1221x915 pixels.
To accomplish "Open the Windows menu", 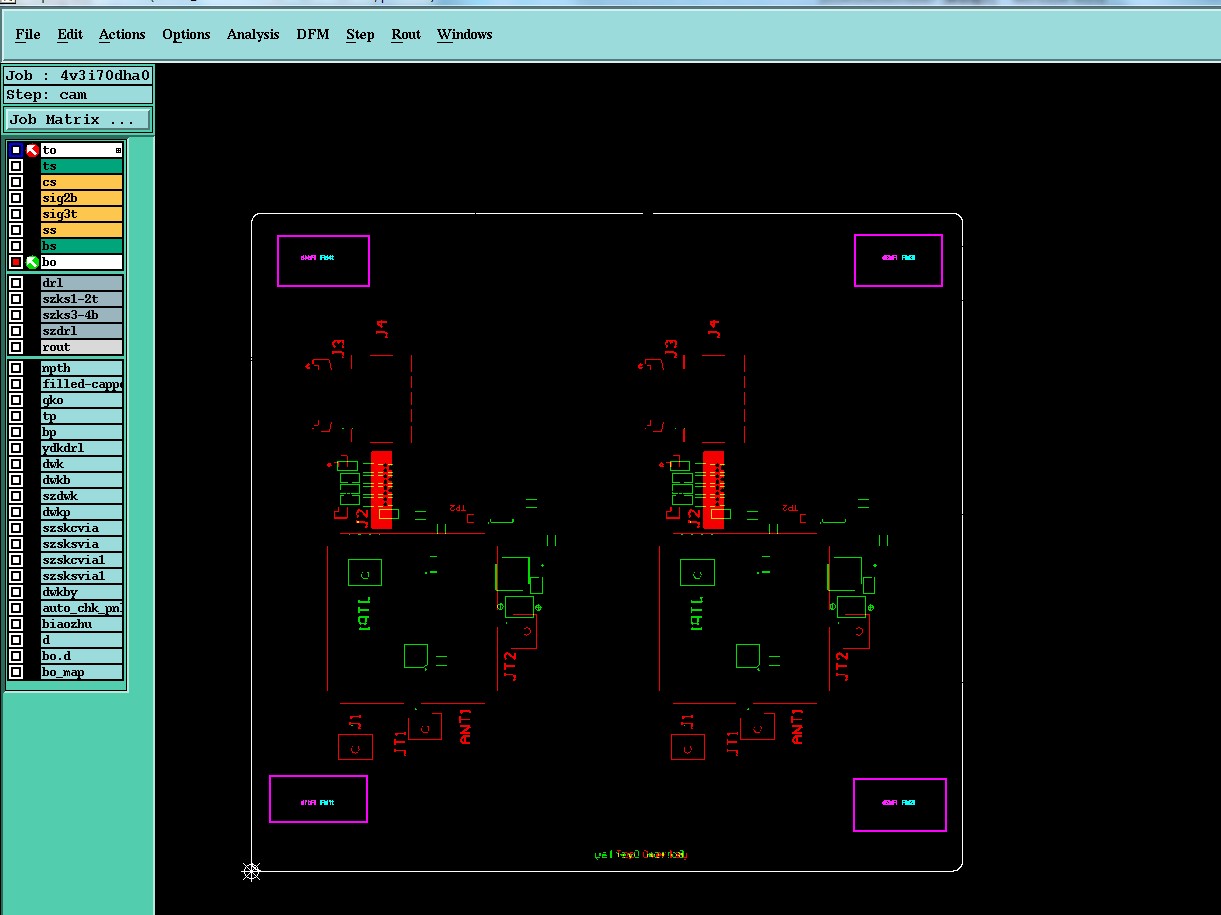I will click(x=465, y=34).
